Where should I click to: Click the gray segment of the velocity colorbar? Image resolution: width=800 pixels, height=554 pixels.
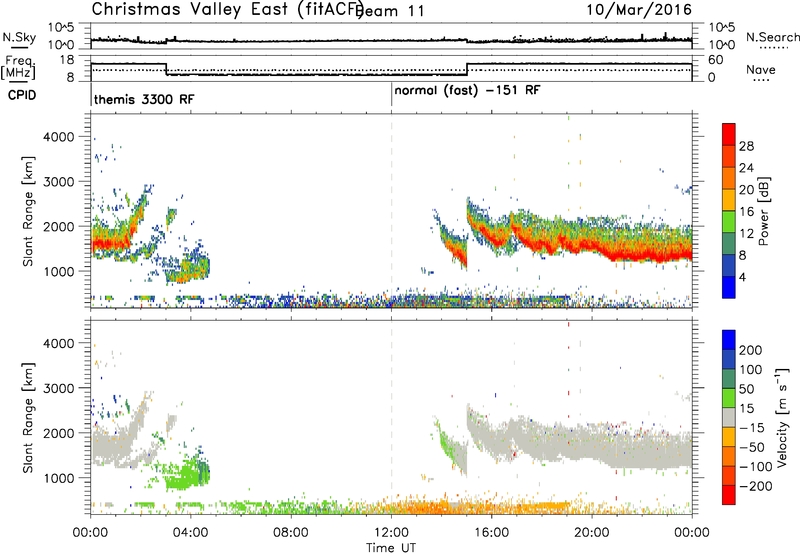pyautogui.click(x=729, y=417)
